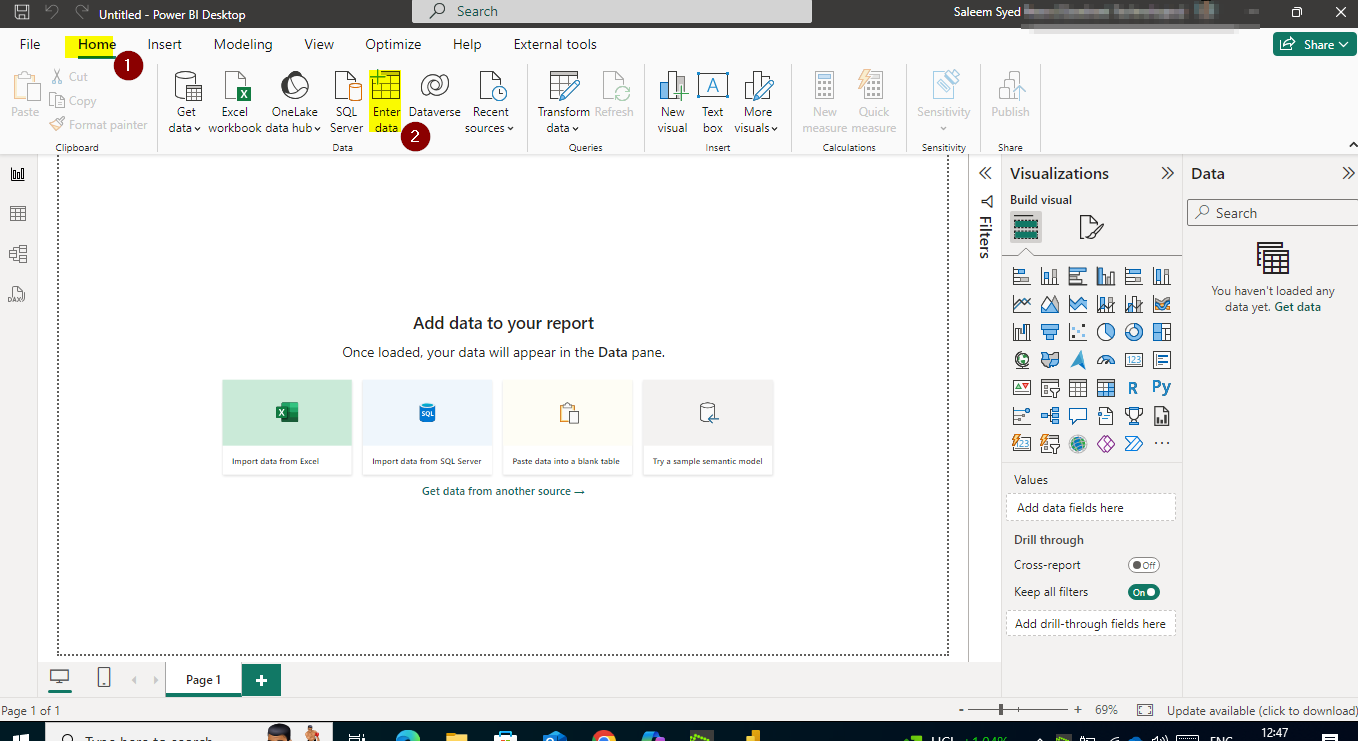Select the Waterfall chart visual
The image size is (1358, 741).
click(1021, 332)
